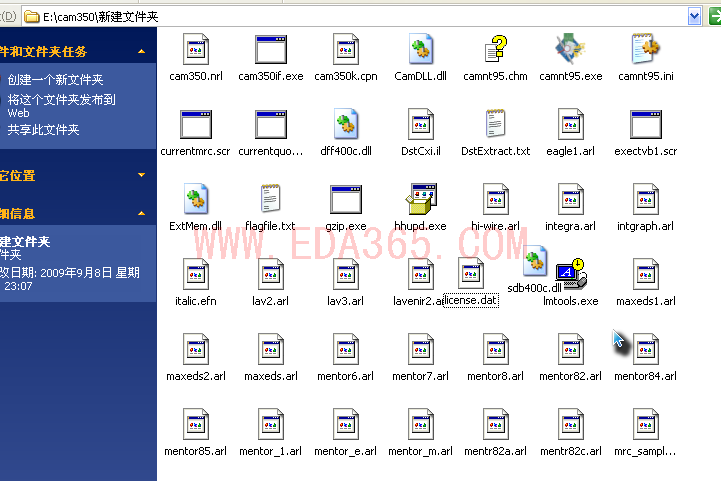721x481 pixels.
Task: Click the license.dat file name label
Action: [x=471, y=300]
